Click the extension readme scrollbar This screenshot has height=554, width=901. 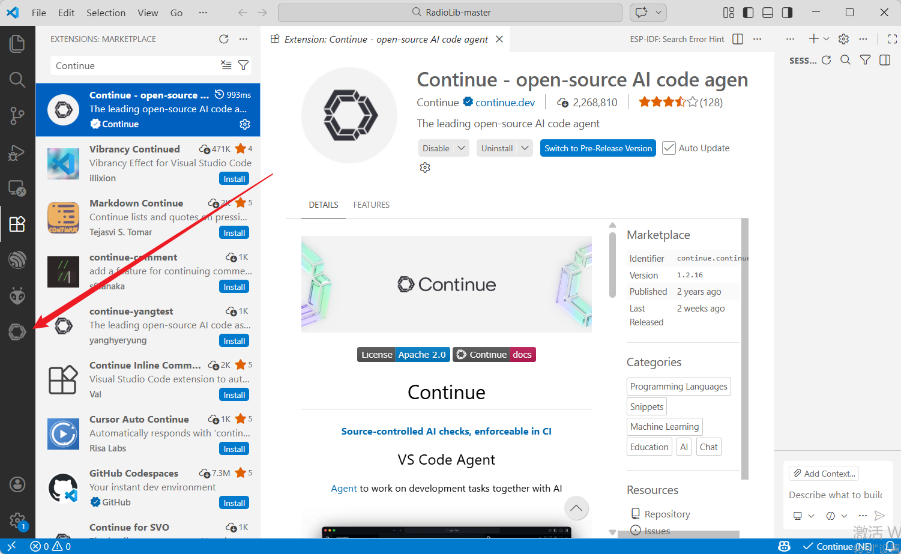[x=613, y=264]
